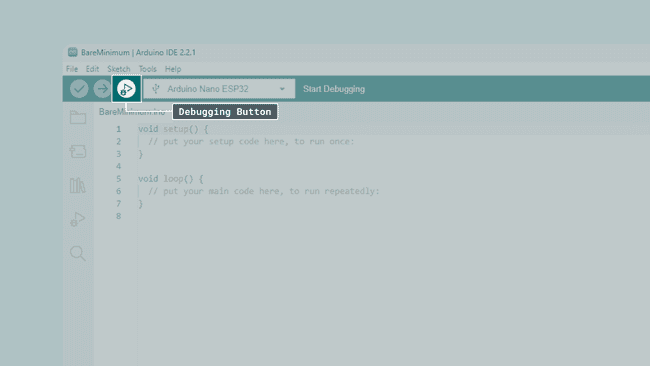Click the setup code comment line
Viewport: 650px width, 366px height.
click(251, 141)
